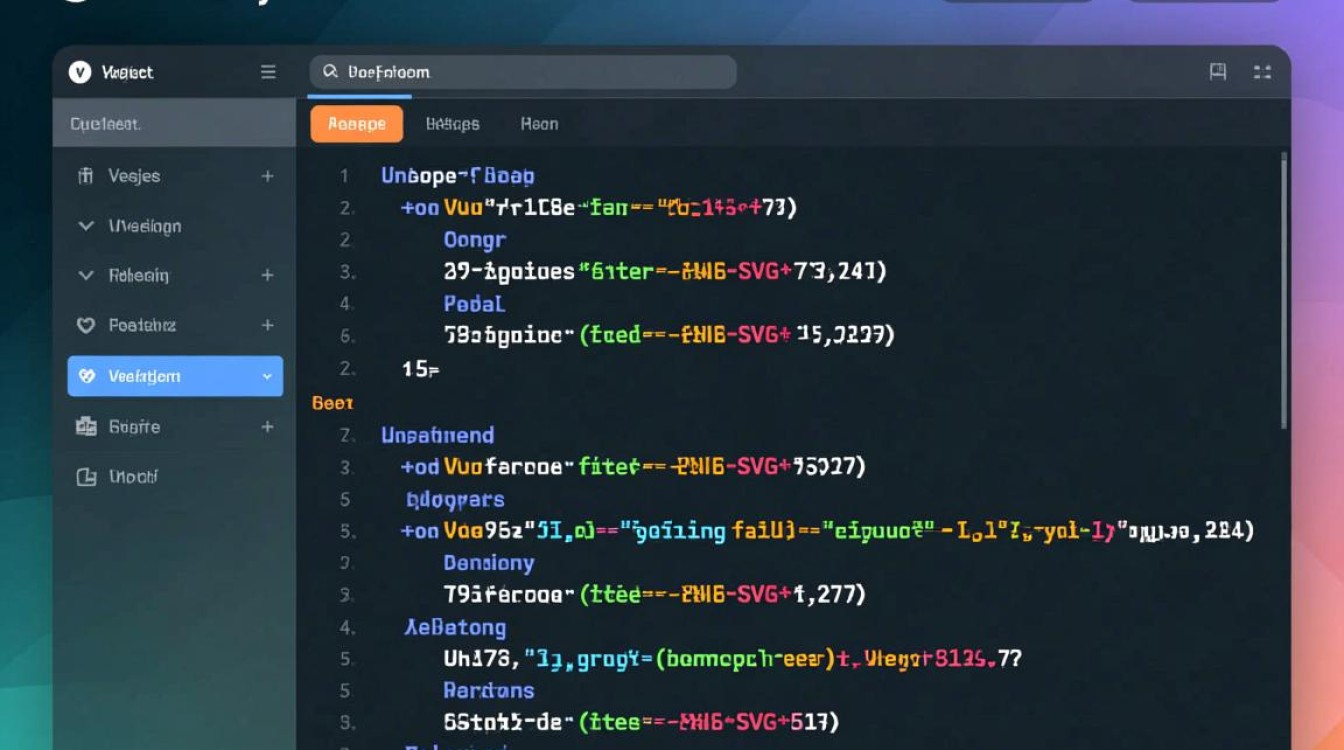Click the plus icon on the Poataaz row
The height and width of the screenshot is (750, 1344).
267,325
